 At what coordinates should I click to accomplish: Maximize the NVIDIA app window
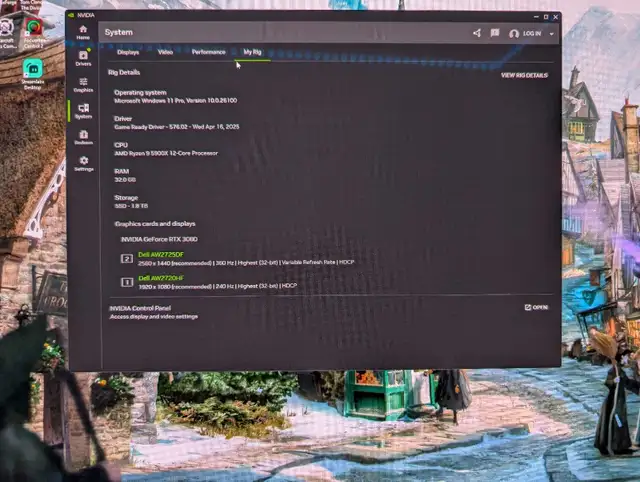[x=546, y=17]
